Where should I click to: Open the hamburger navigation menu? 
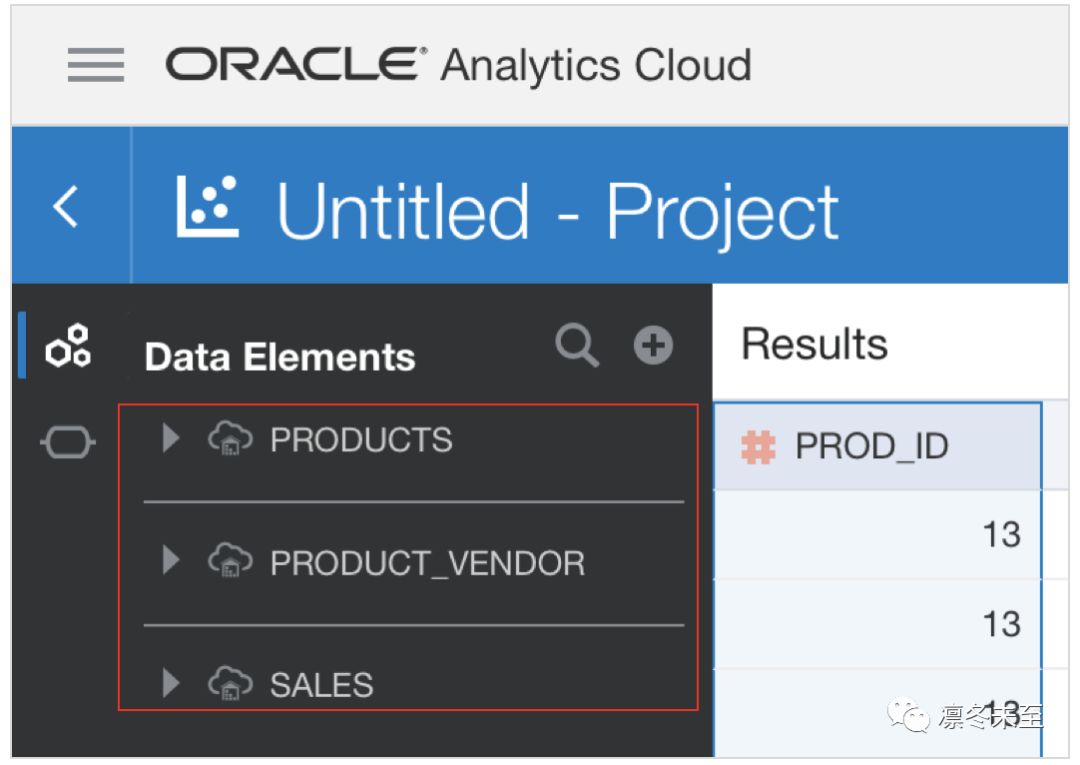pos(96,65)
